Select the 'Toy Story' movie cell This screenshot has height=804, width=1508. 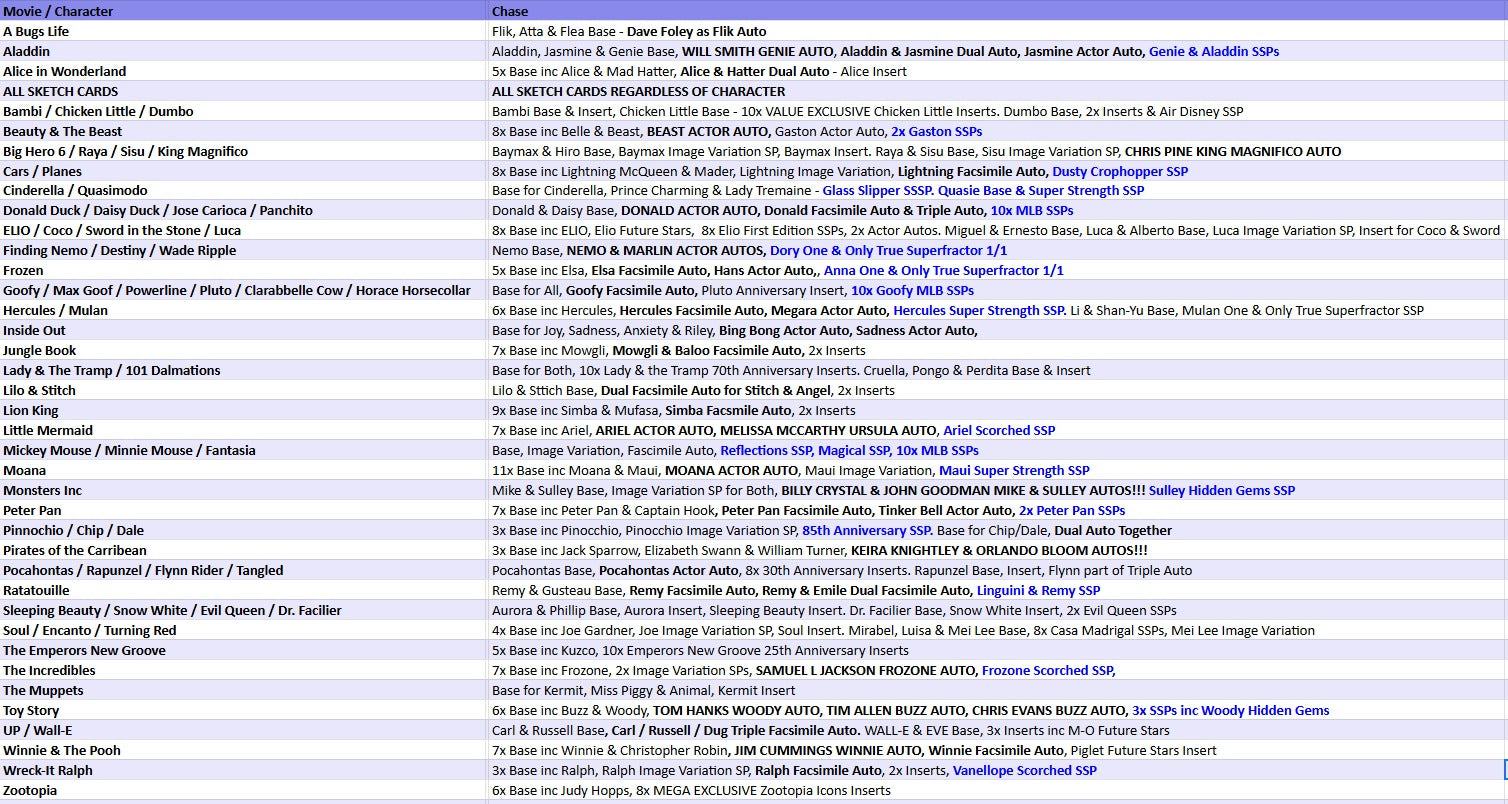pos(31,710)
